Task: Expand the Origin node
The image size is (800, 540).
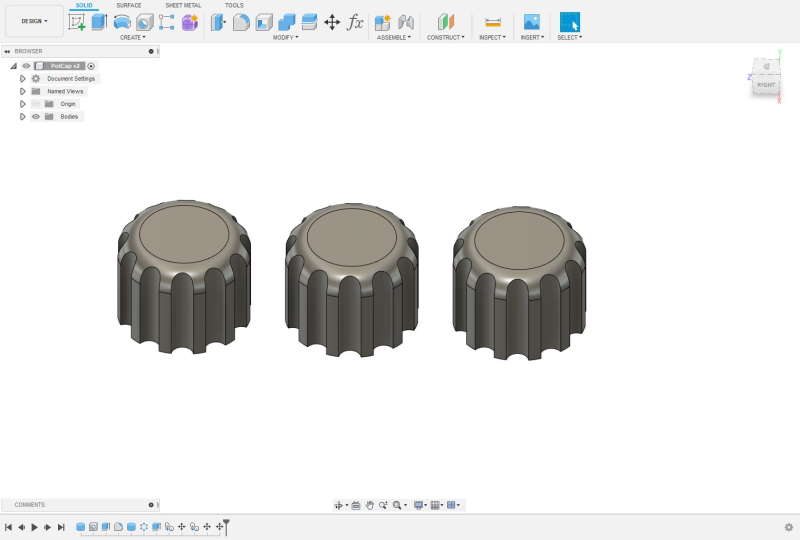Action: [x=22, y=104]
